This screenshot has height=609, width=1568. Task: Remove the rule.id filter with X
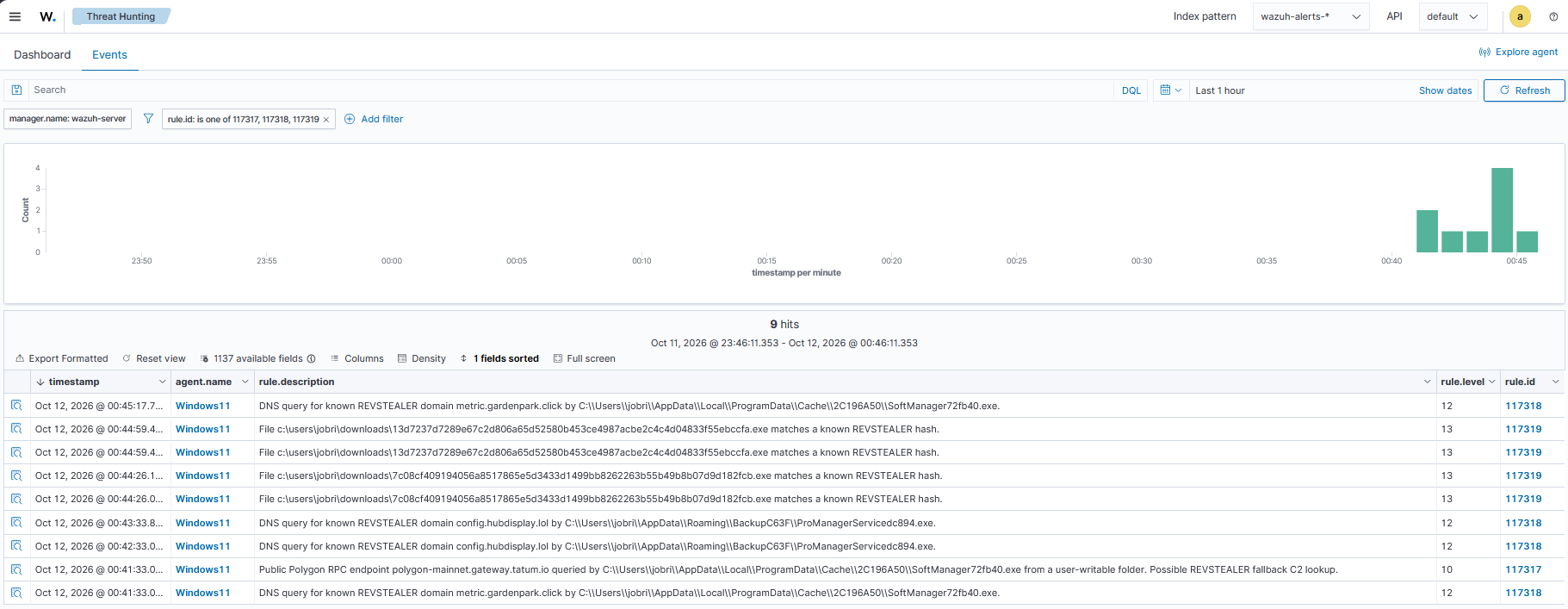[x=326, y=120]
